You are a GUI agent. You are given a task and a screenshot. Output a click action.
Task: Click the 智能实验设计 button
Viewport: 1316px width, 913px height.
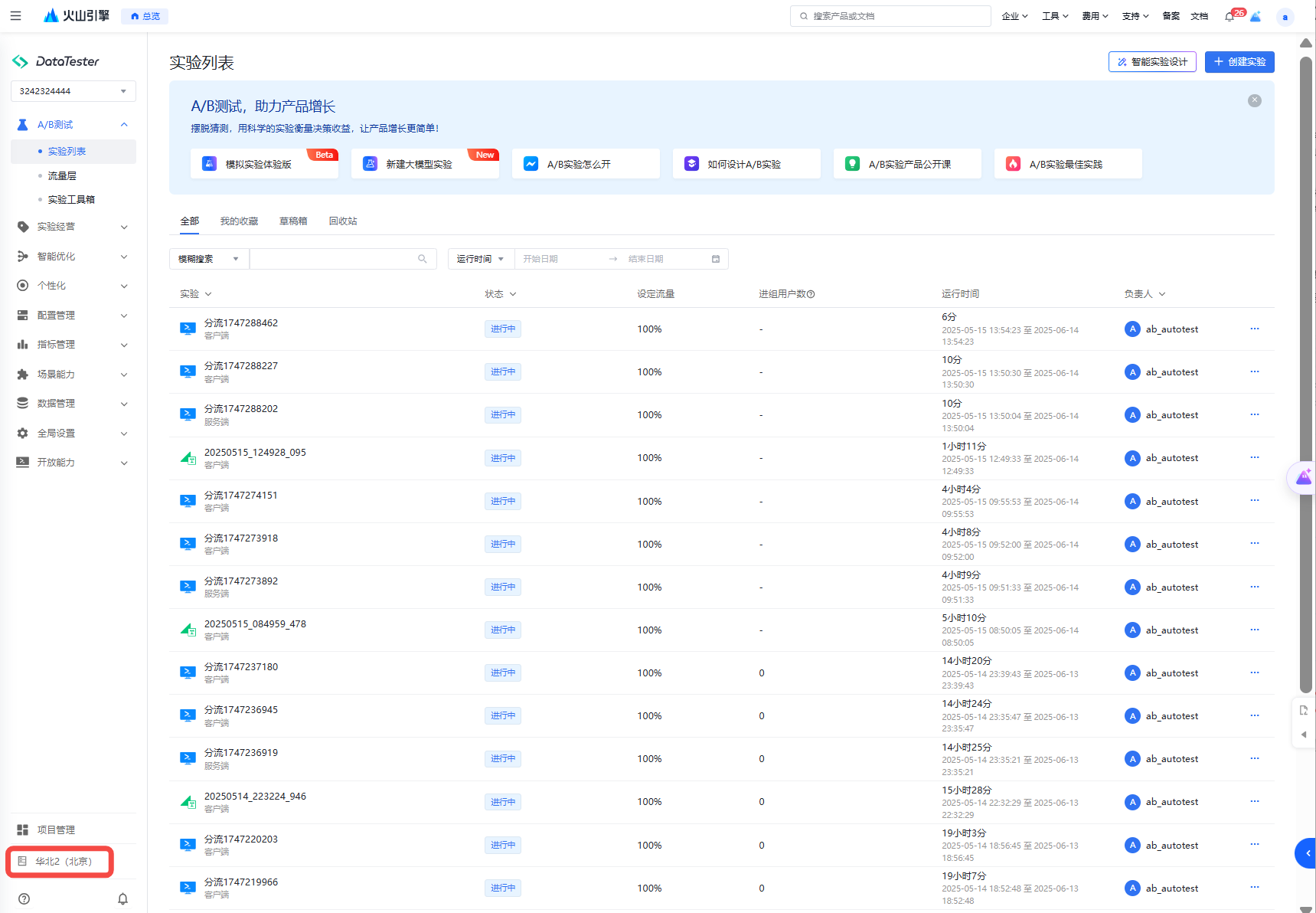[x=1152, y=62]
